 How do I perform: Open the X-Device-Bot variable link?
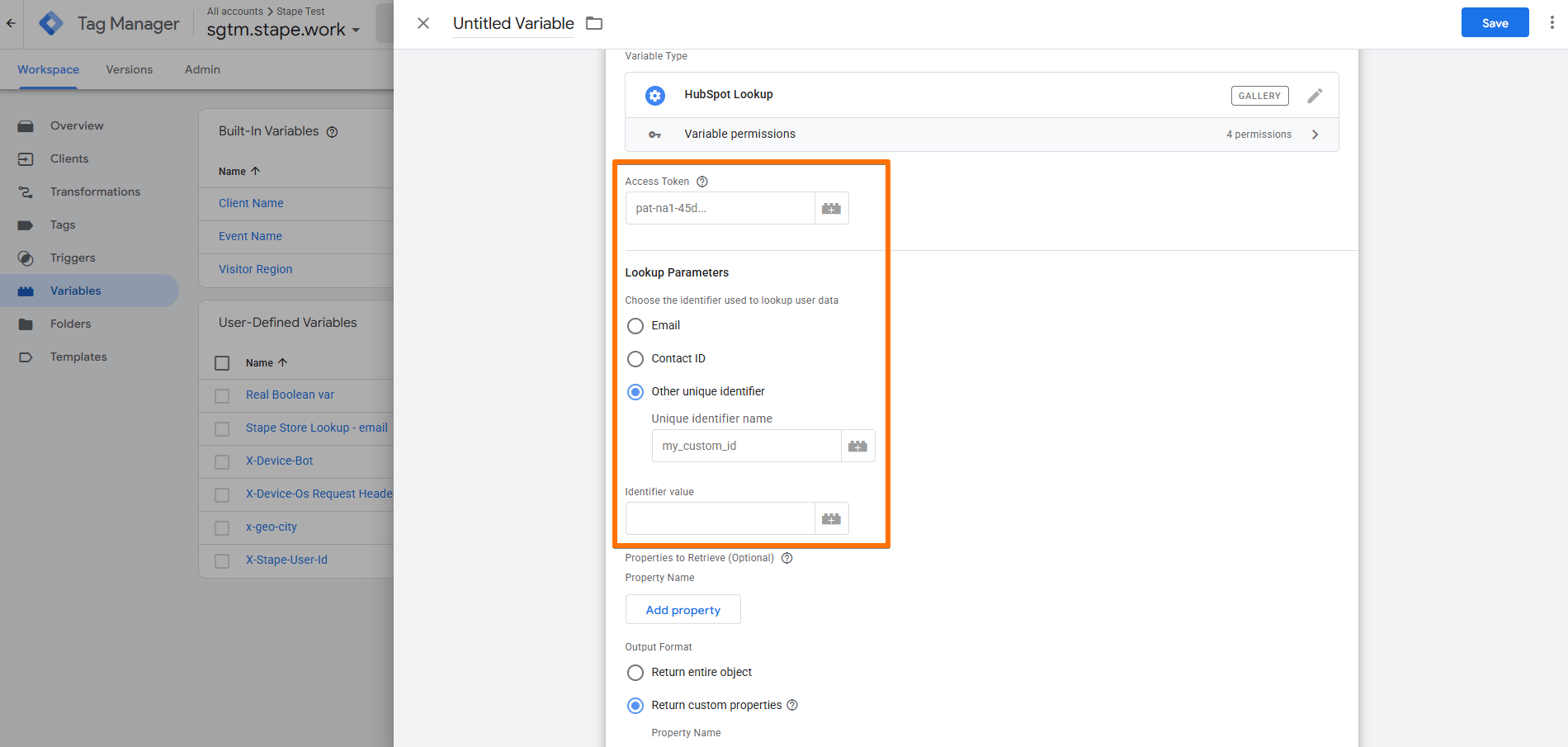pos(280,461)
